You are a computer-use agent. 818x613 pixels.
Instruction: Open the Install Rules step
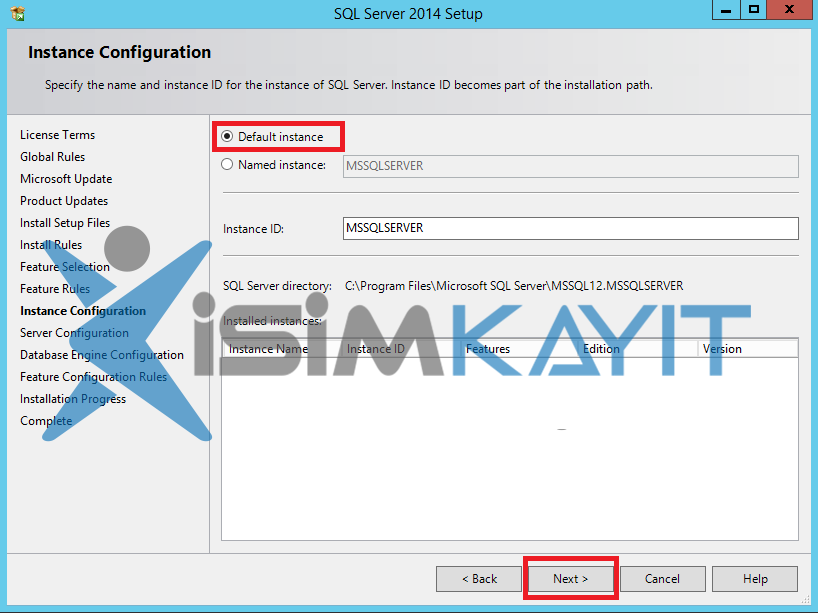coord(51,245)
